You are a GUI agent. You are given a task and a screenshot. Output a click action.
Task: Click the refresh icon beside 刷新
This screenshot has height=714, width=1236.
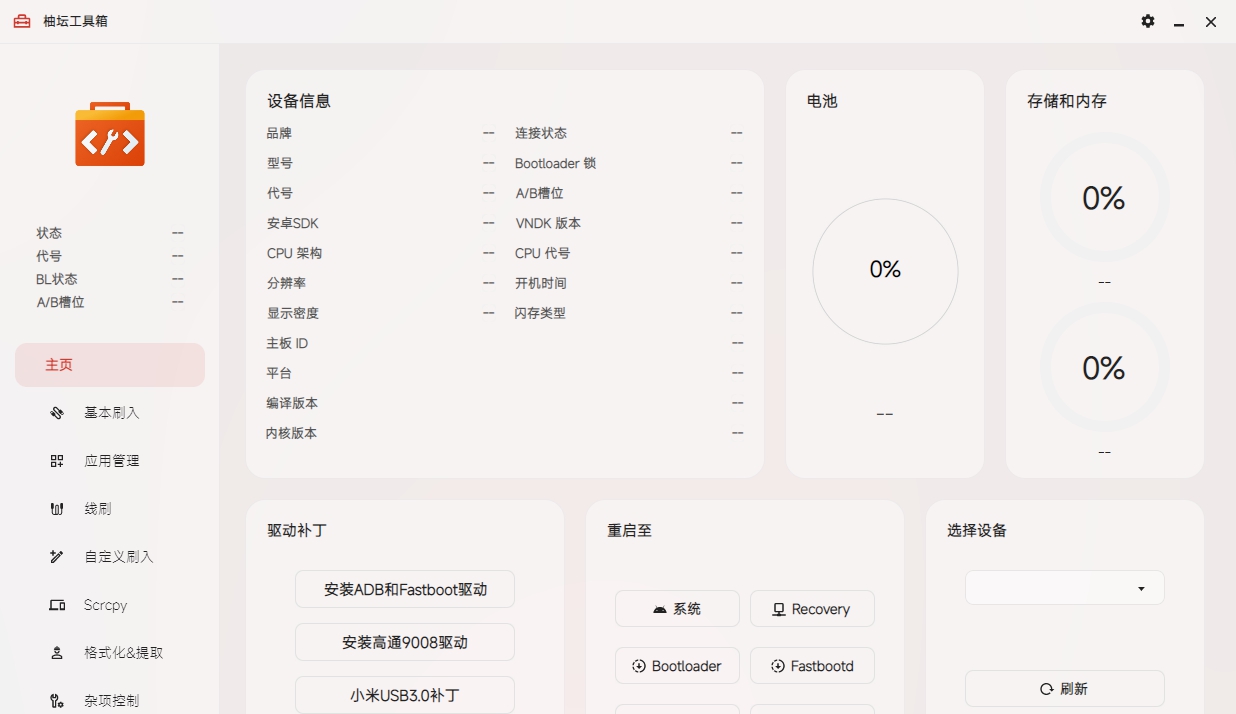click(x=1047, y=689)
